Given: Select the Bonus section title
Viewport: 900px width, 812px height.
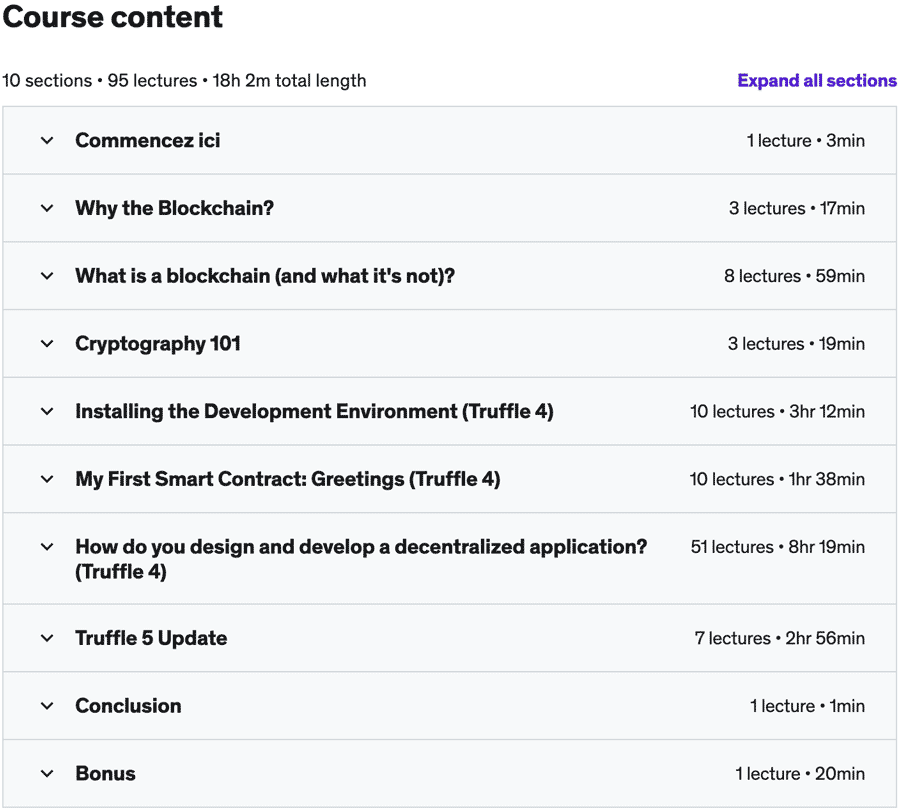Looking at the screenshot, I should tap(105, 774).
